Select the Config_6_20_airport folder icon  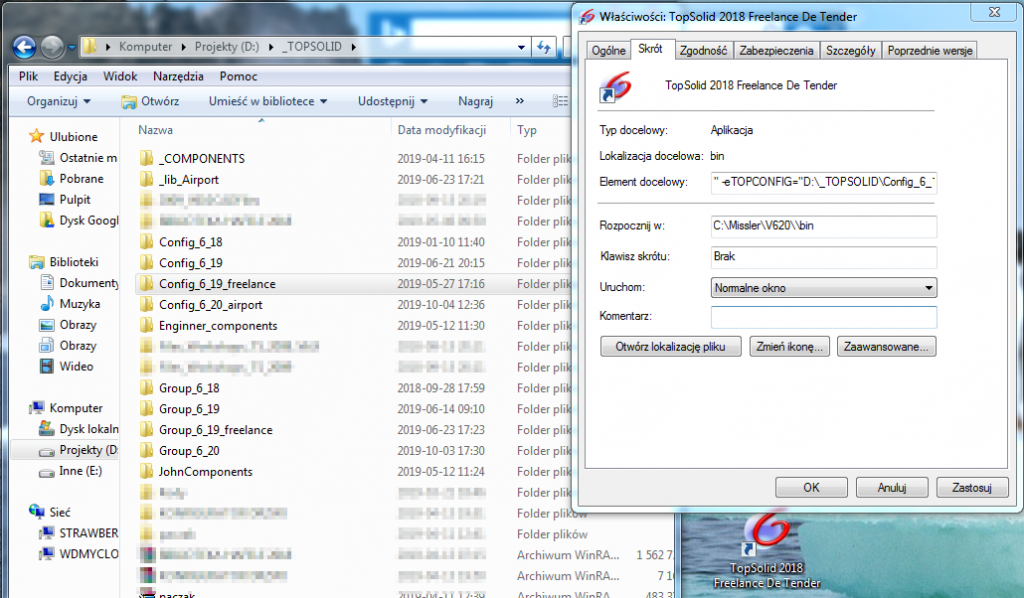click(x=146, y=304)
